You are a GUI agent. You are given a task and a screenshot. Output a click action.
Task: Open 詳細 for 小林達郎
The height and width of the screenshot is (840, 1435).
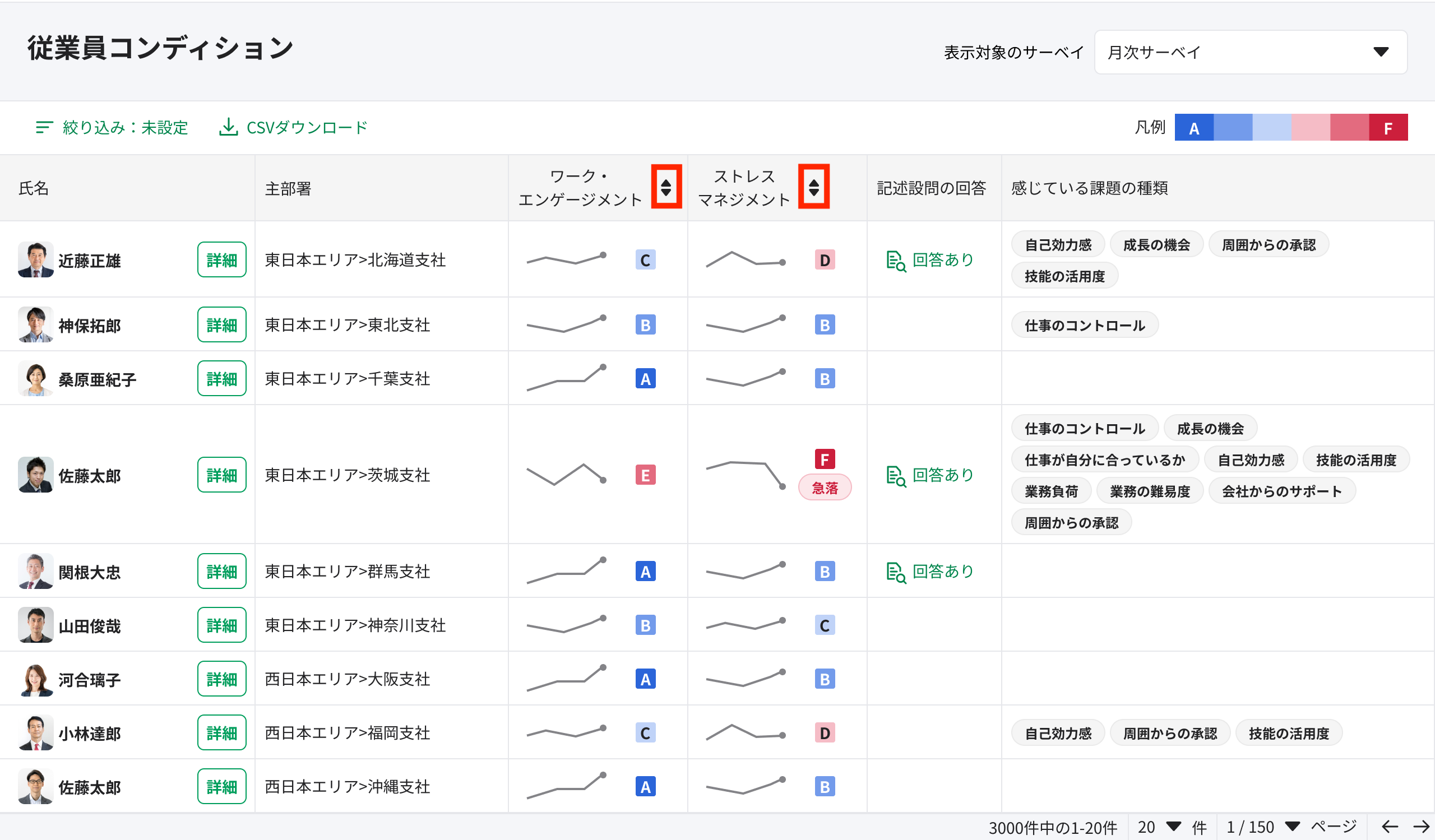point(221,733)
